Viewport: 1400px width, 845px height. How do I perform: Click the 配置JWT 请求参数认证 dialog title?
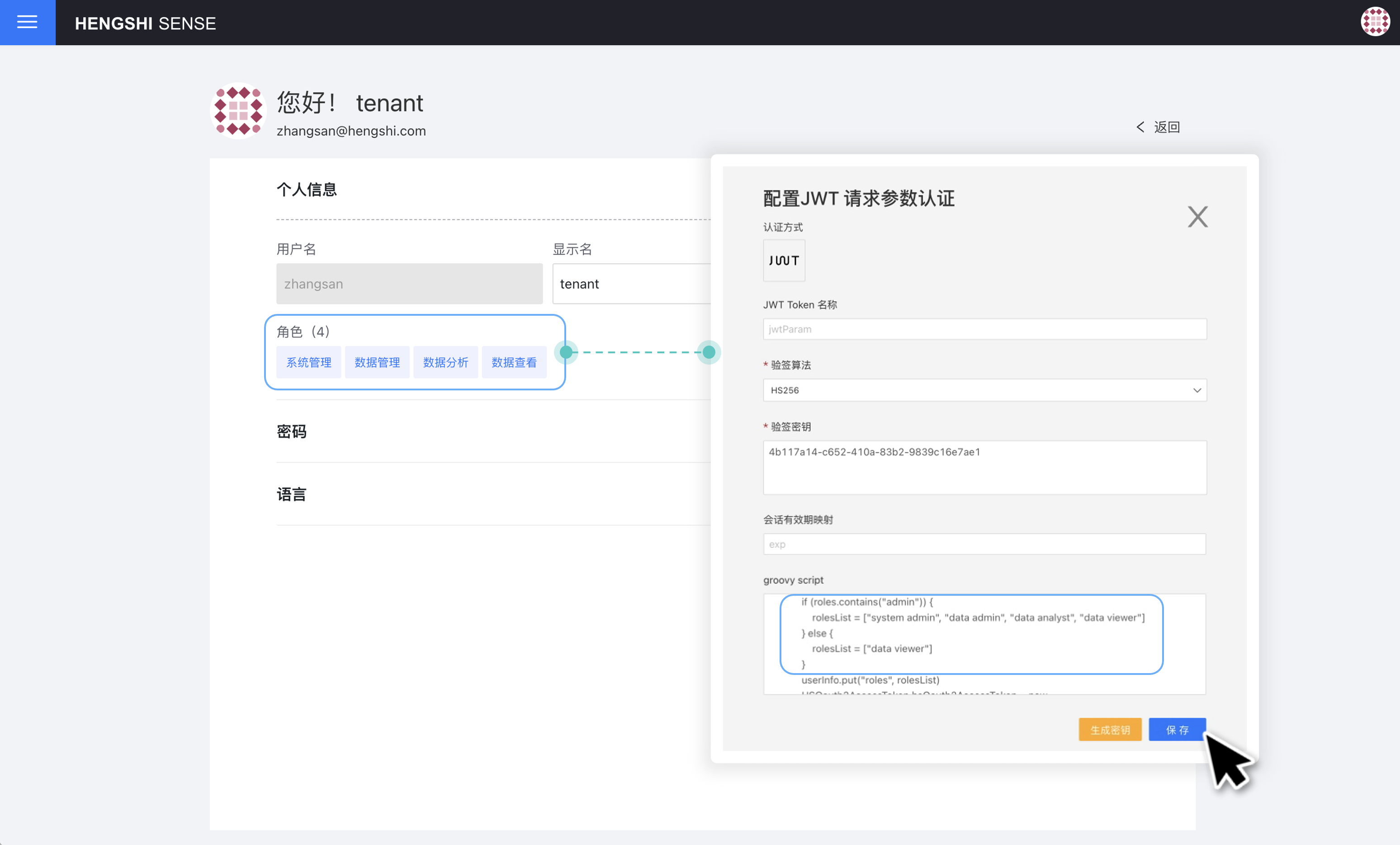coord(859,198)
